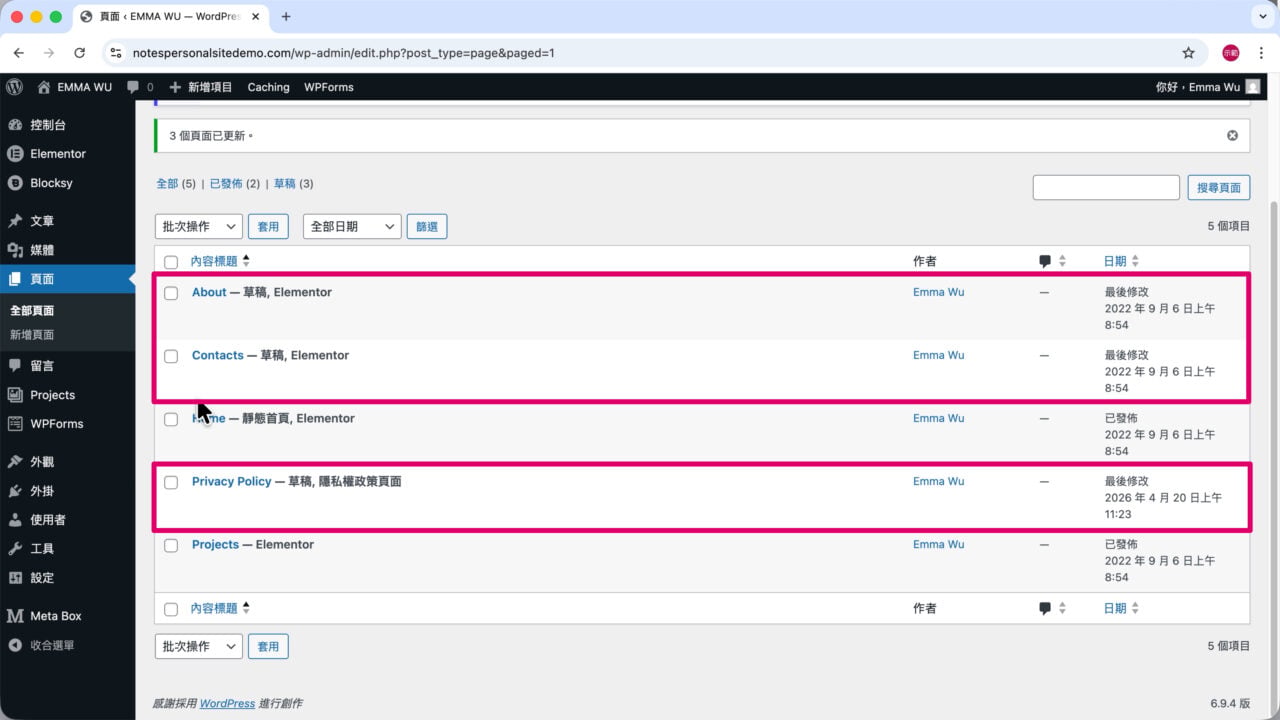The image size is (1280, 720).
Task: Expand the bottom bulk actions dropdown
Action: pos(199,646)
